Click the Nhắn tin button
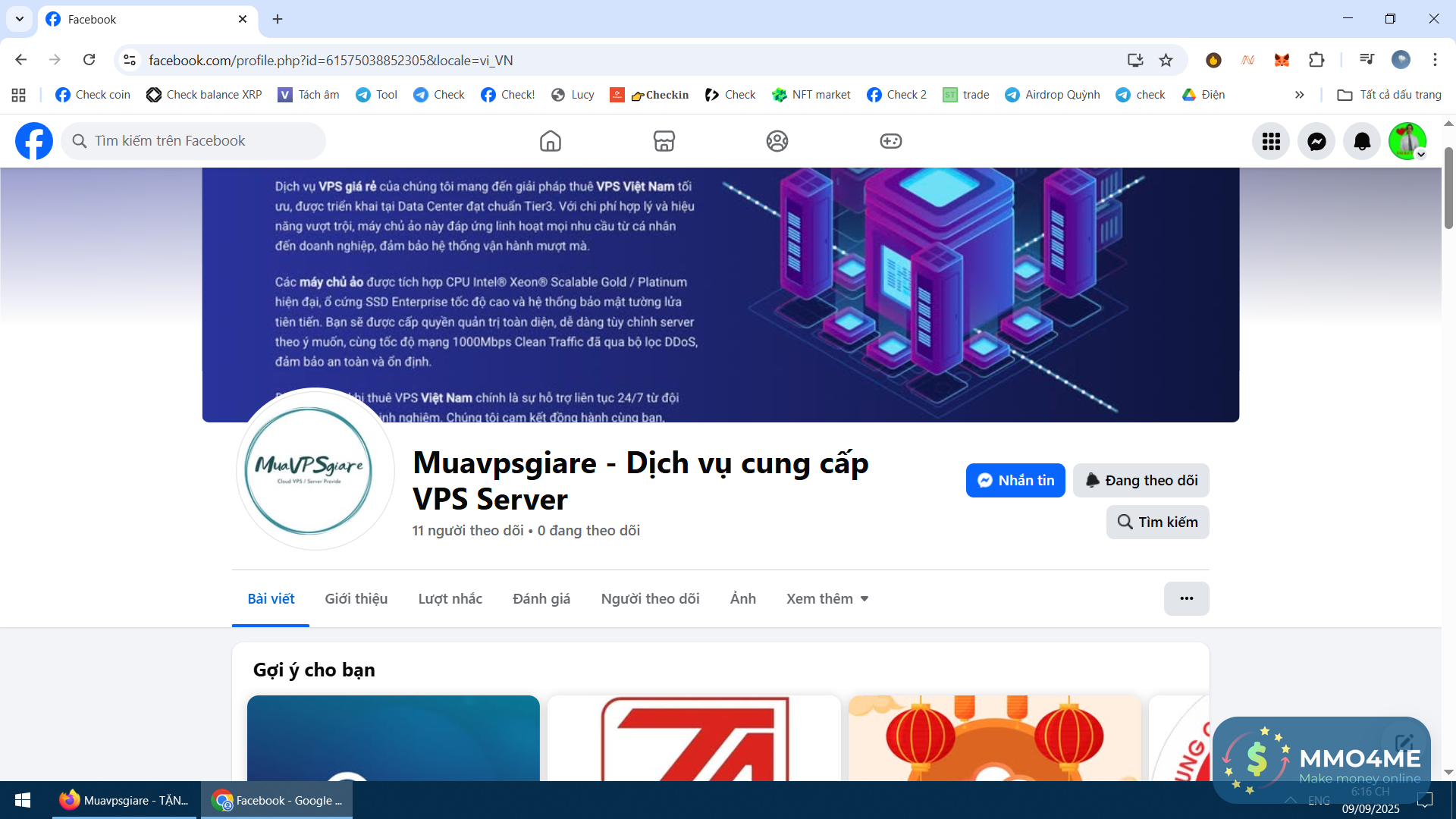Image resolution: width=1456 pixels, height=819 pixels. 1015,480
